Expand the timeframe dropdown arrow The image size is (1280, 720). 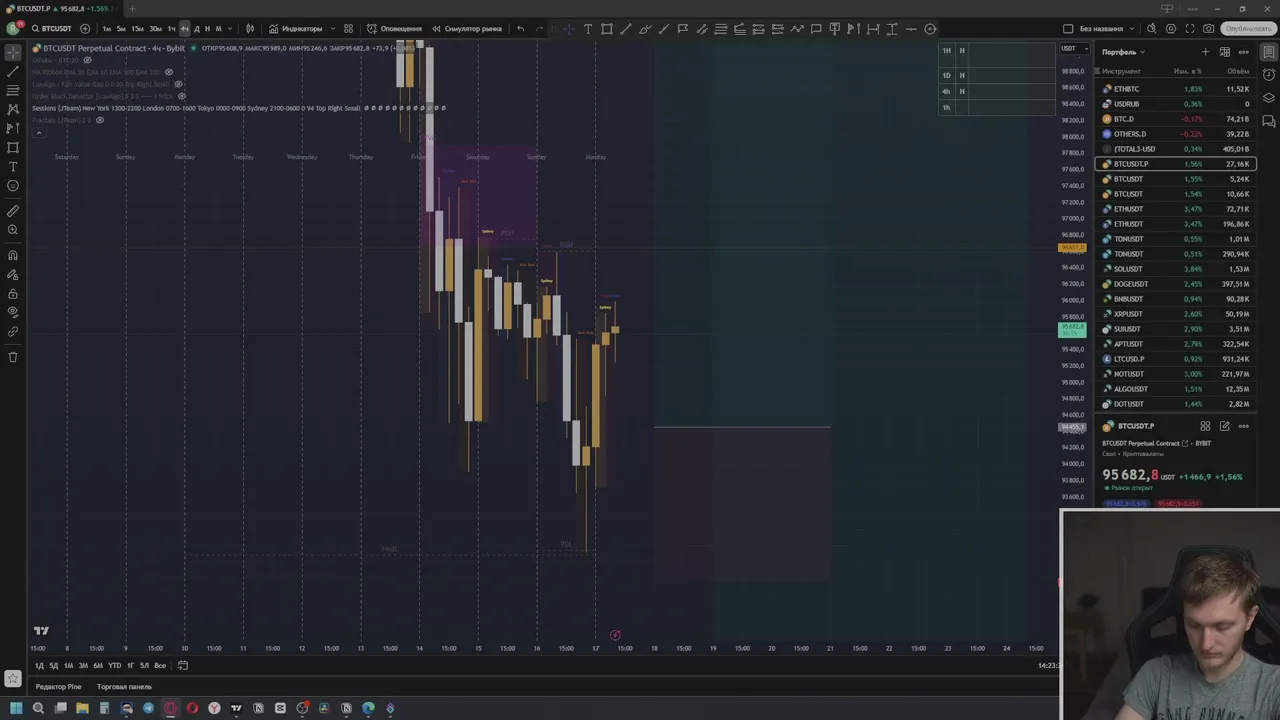230,29
